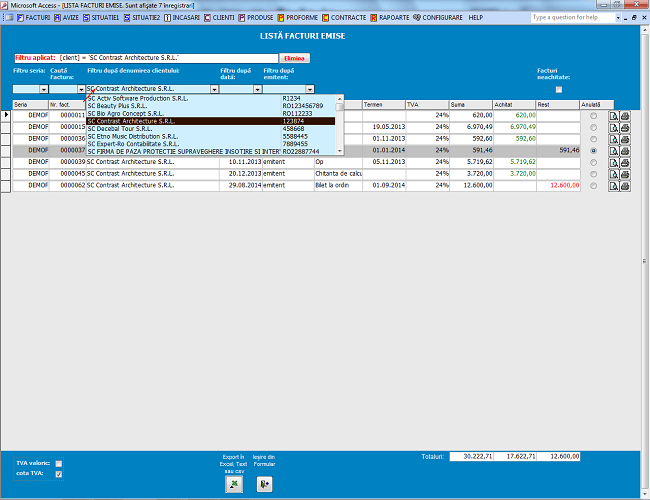Click the Export to Excel icon button
This screenshot has height=500, width=650.
[234, 484]
